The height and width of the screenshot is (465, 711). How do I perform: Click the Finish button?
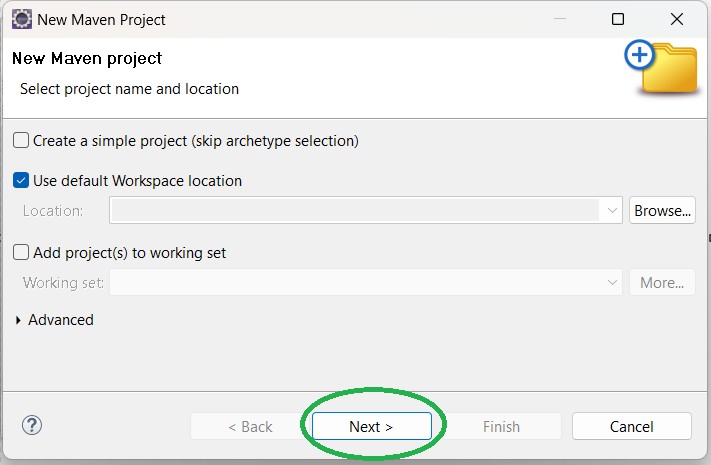pos(501,426)
